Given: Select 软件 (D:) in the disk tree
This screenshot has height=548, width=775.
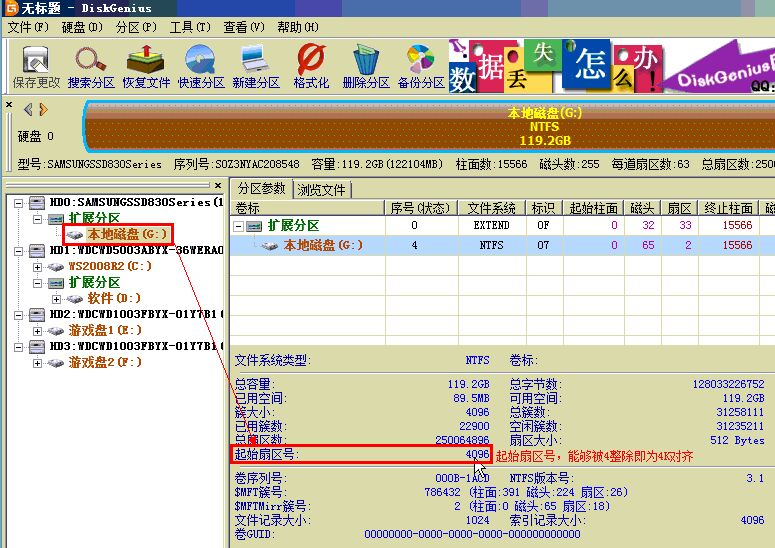Looking at the screenshot, I should [114, 298].
